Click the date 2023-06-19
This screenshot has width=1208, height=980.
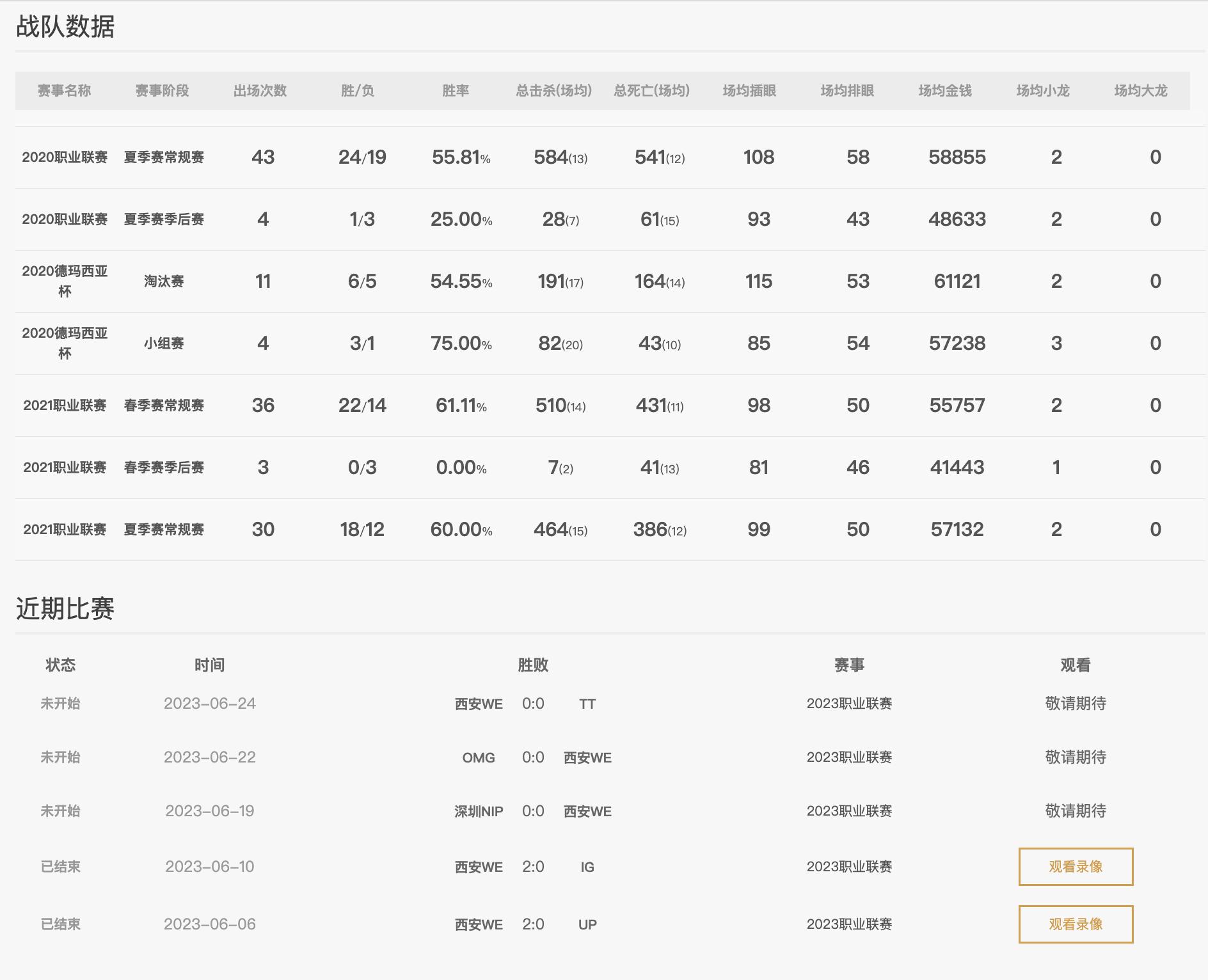pyautogui.click(x=211, y=811)
